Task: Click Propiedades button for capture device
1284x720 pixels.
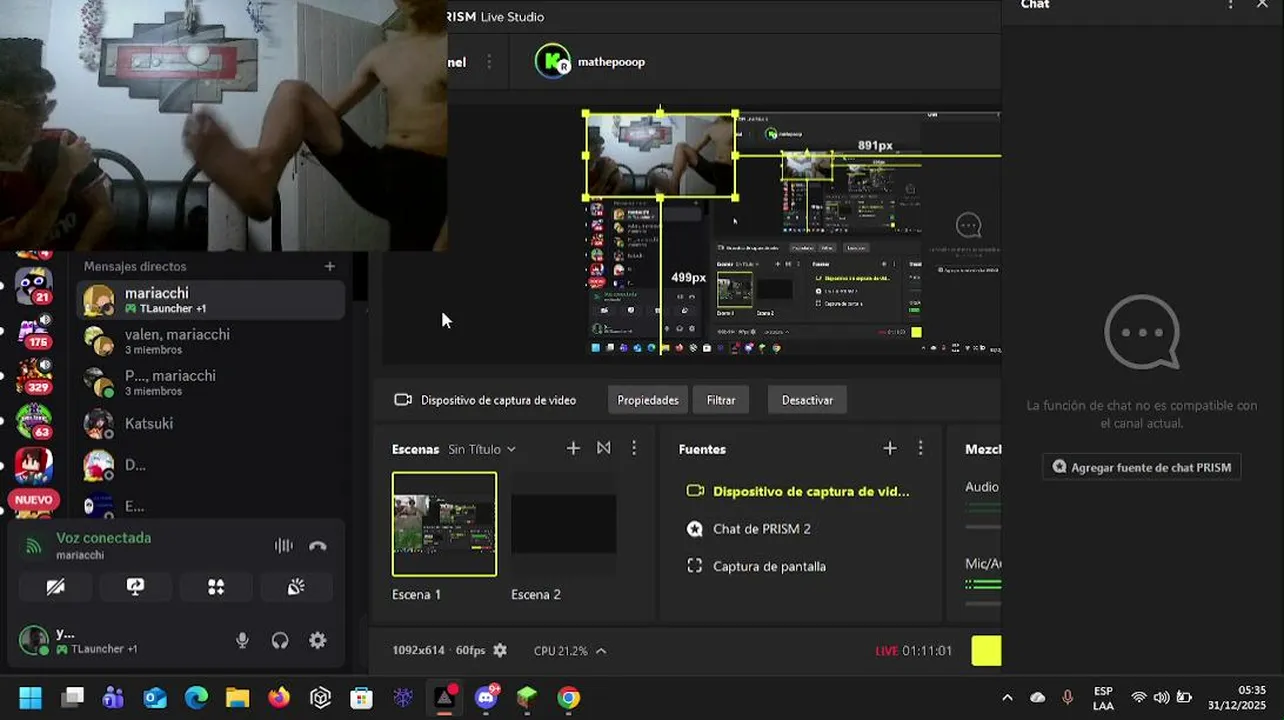Action: (x=648, y=400)
